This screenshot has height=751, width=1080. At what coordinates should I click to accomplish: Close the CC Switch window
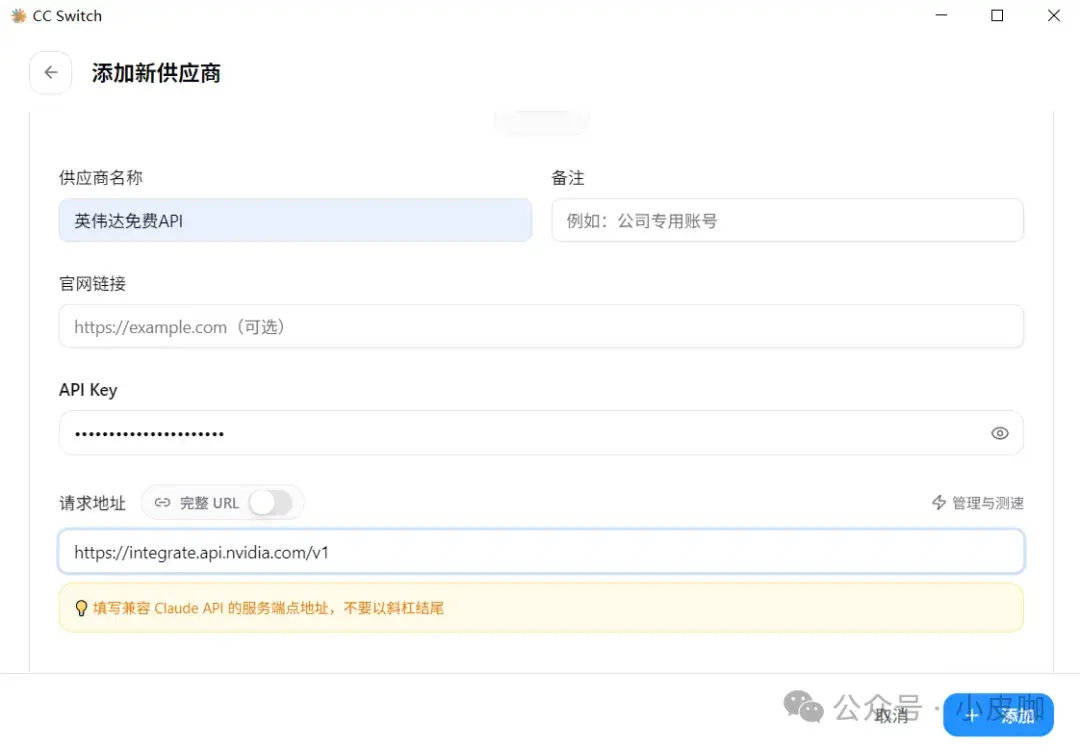[x=1053, y=15]
